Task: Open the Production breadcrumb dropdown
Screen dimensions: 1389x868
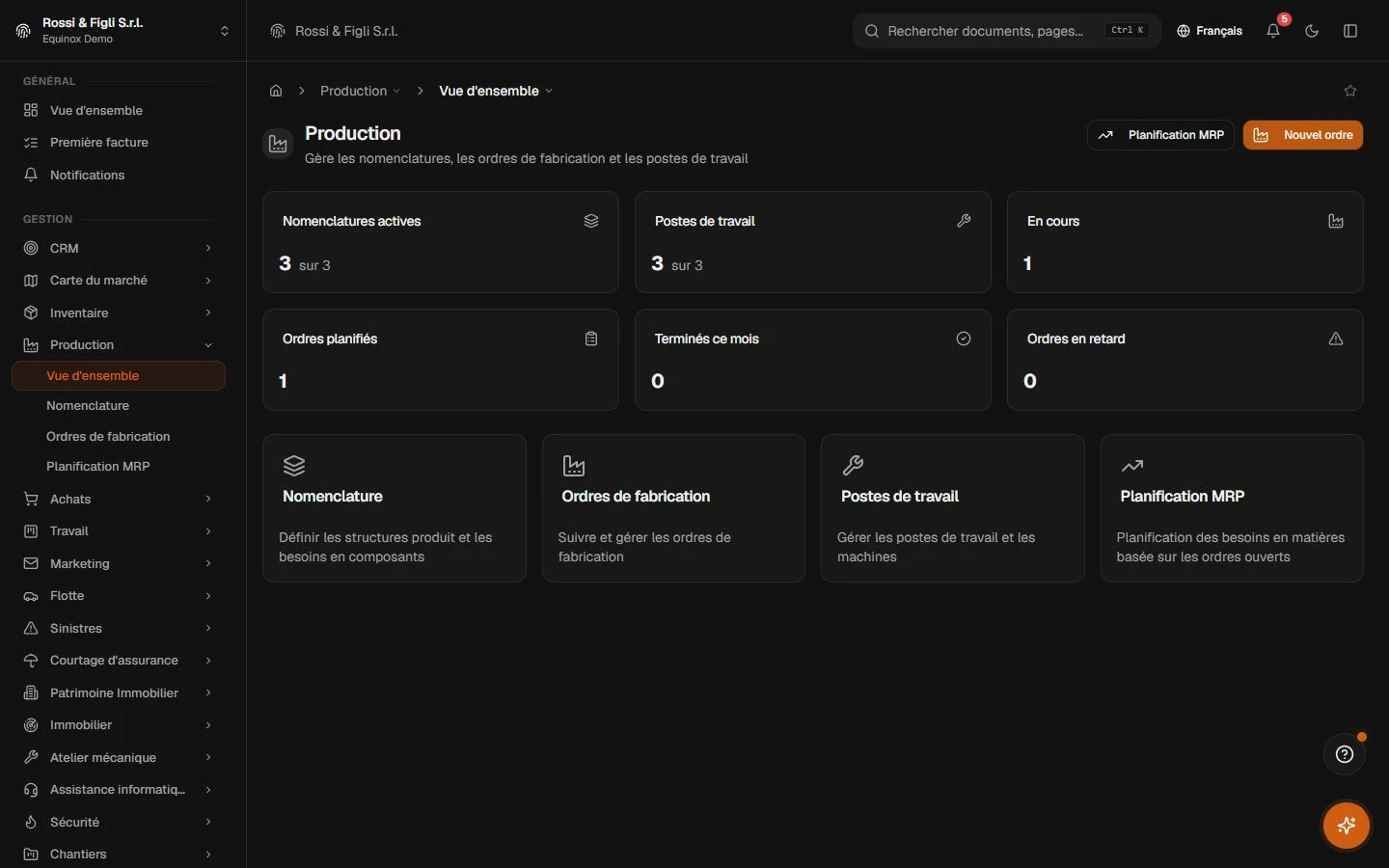Action: (x=360, y=91)
